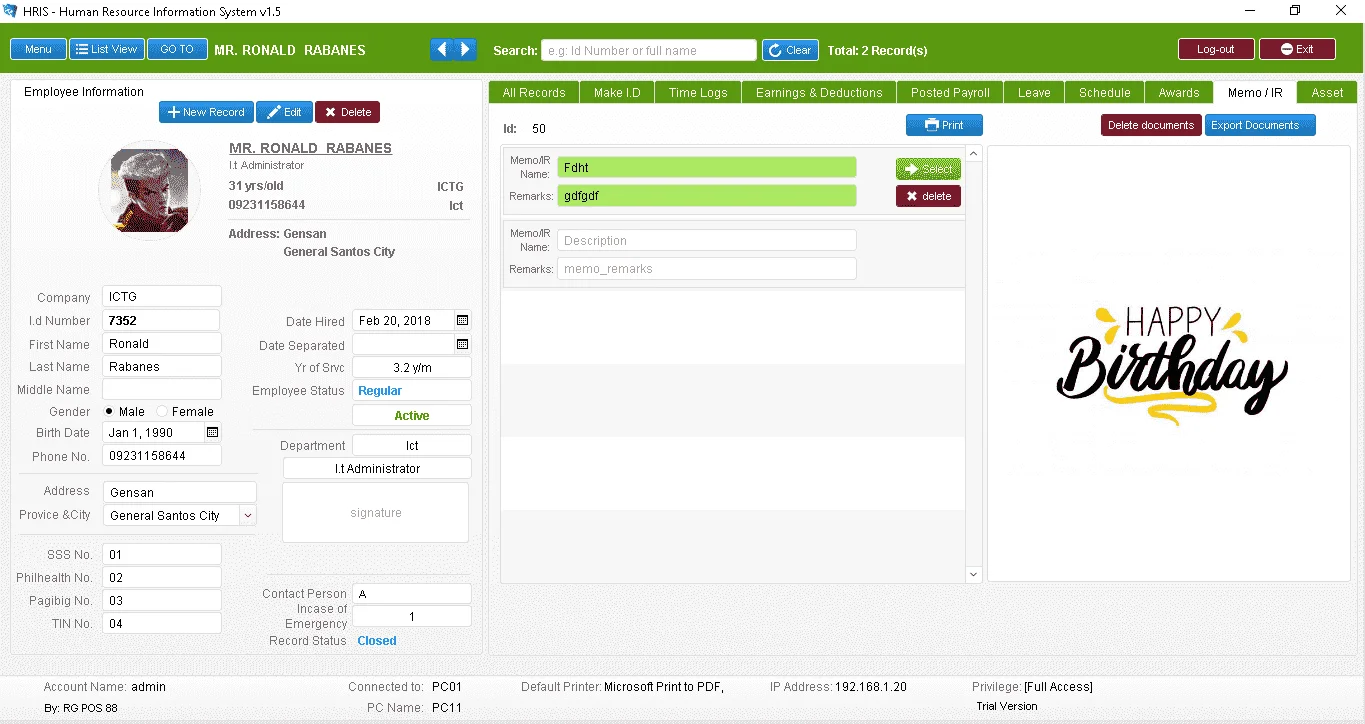Viewport: 1365px width, 724px height.
Task: Click the signature box
Action: pos(375,512)
